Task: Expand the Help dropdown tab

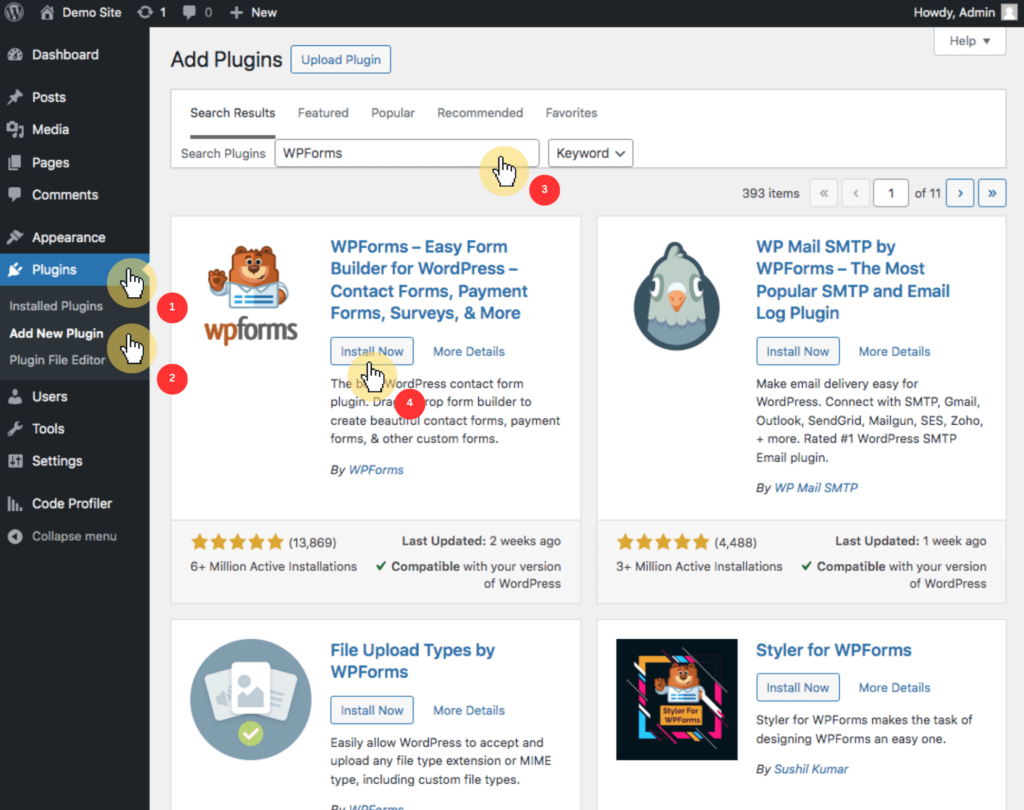Action: pos(970,41)
